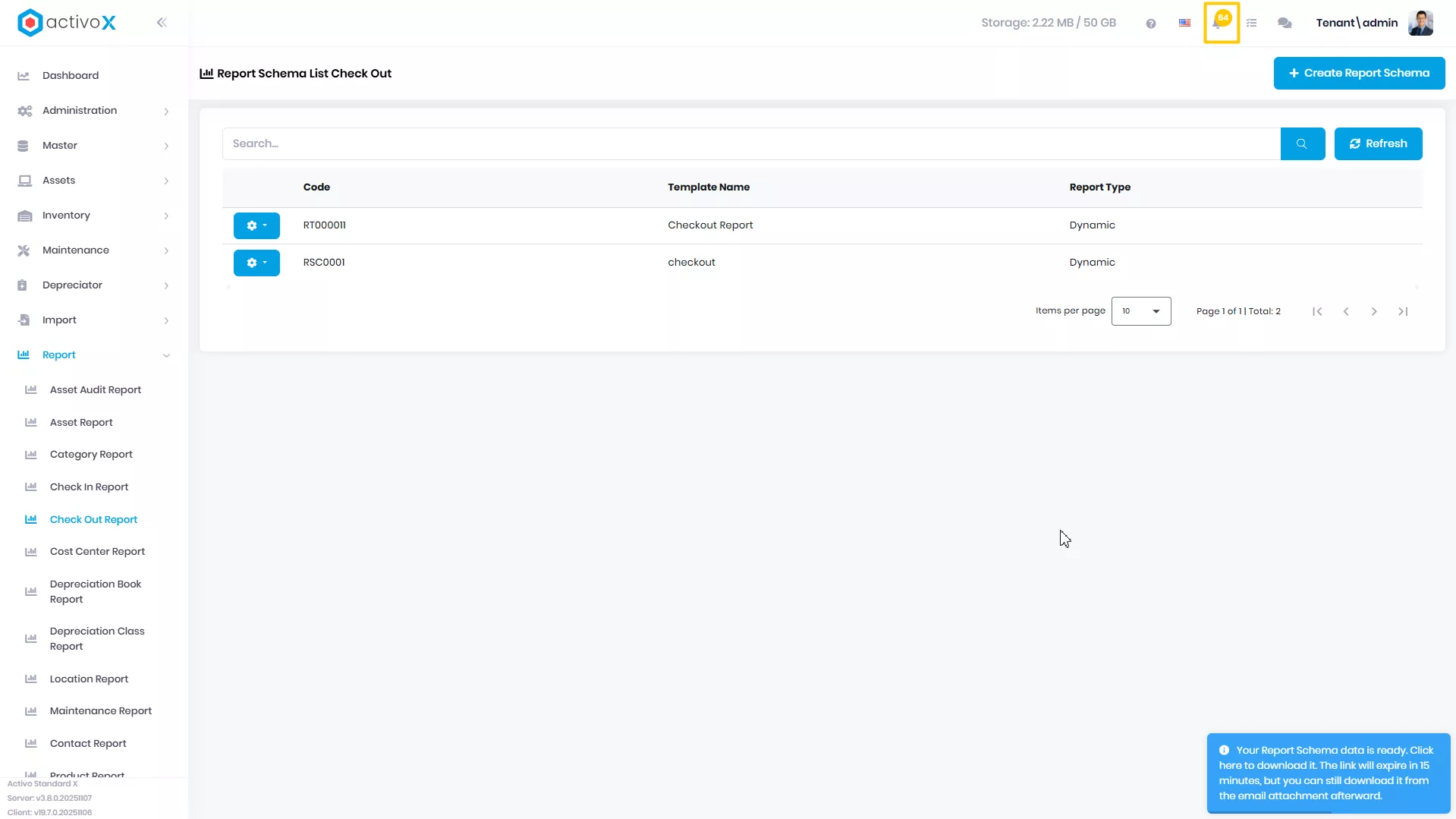Screen dimensions: 1456x819
Task: Sort by Template Name column header
Action: (709, 187)
